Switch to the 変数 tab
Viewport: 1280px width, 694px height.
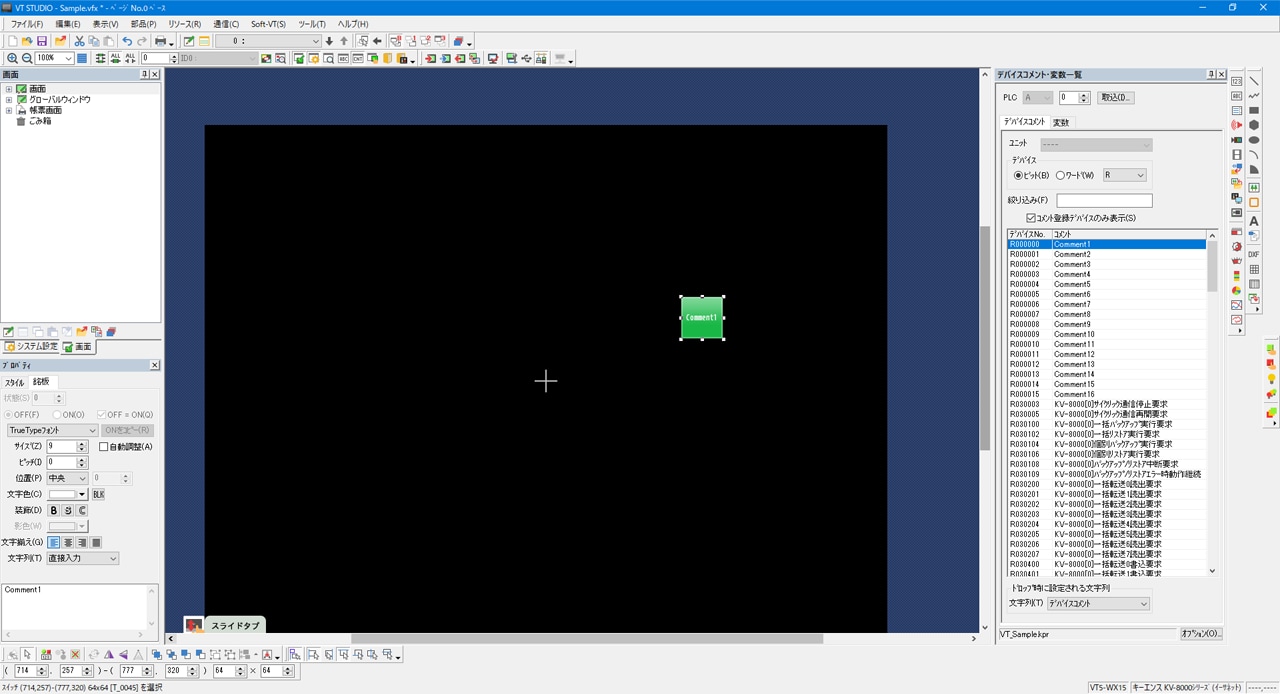tap(1061, 123)
